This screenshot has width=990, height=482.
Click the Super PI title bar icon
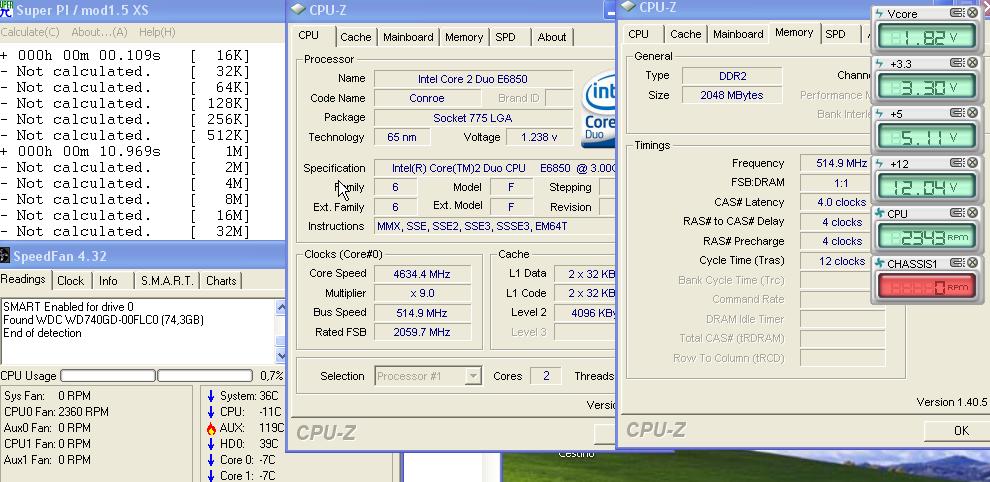point(6,8)
